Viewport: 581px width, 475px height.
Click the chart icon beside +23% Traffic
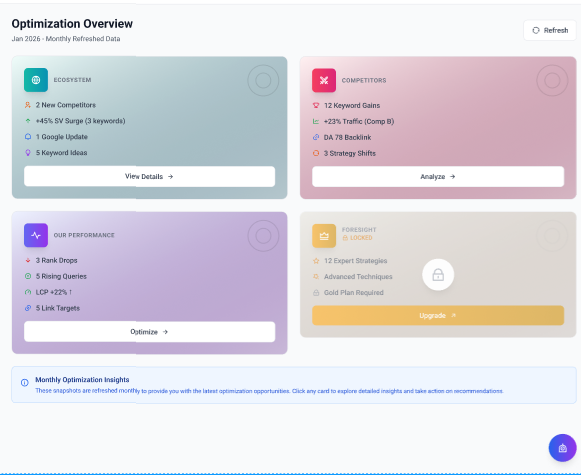point(316,121)
